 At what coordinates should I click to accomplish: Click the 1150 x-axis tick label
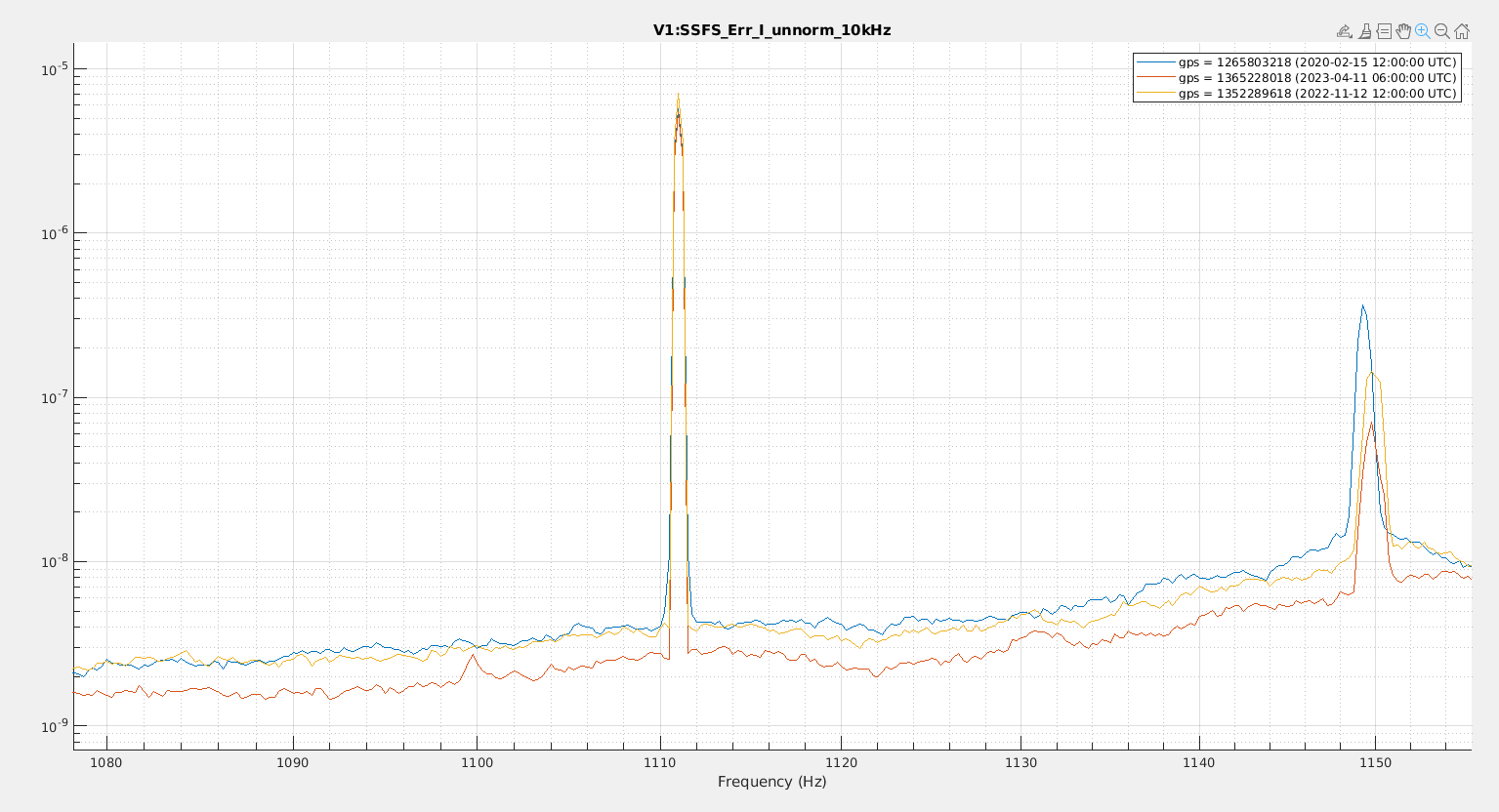(x=1375, y=762)
